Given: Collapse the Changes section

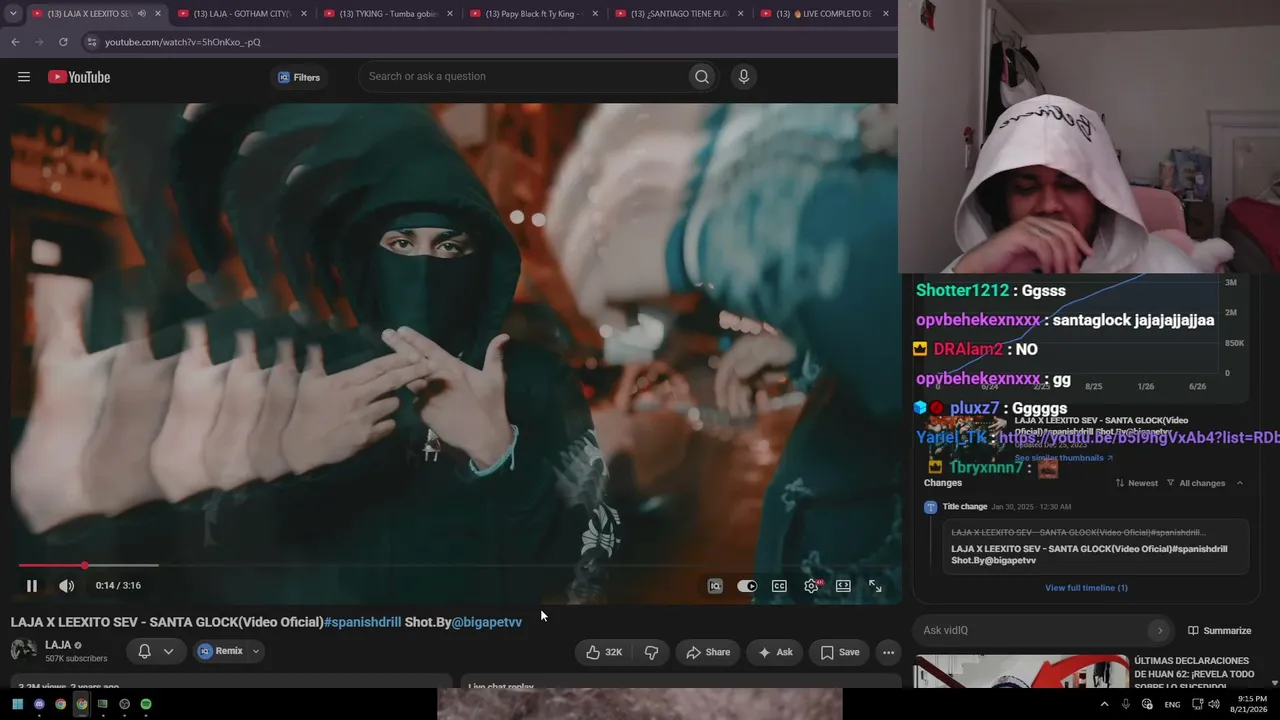Looking at the screenshot, I should [1239, 483].
